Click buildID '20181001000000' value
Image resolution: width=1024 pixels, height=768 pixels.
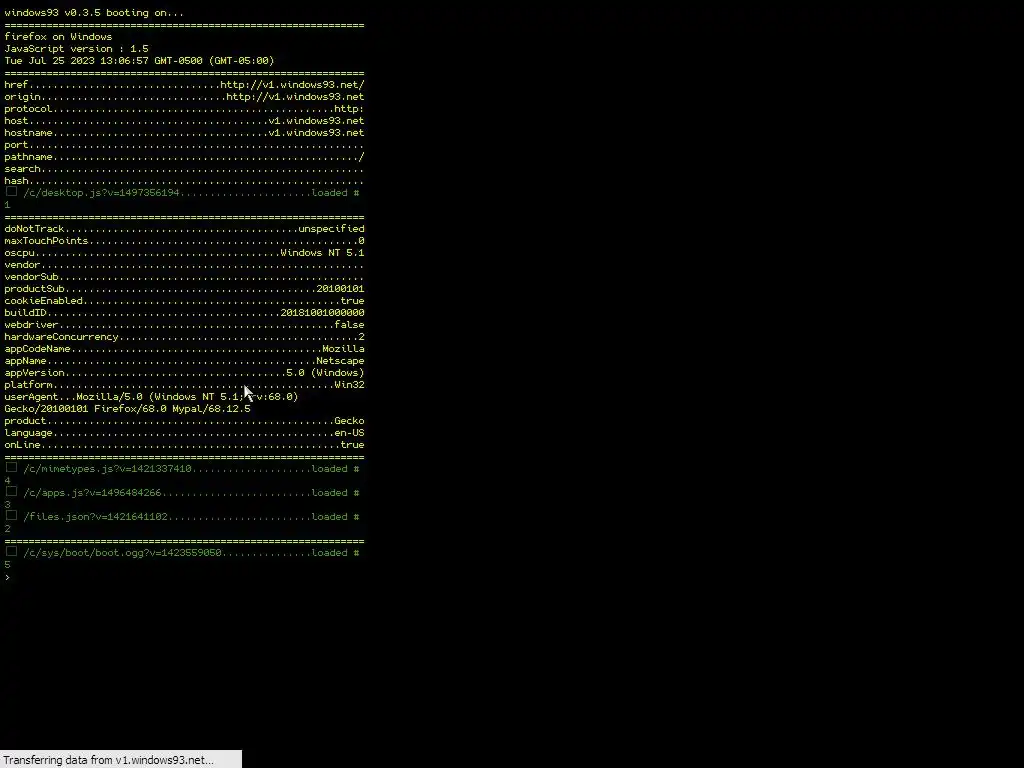322,313
